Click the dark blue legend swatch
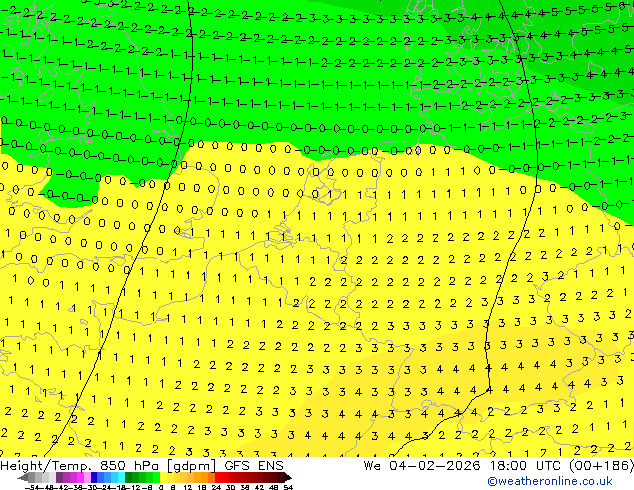 [x=94, y=477]
